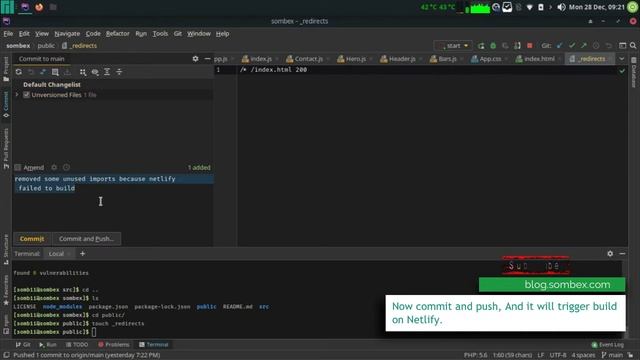This screenshot has height=360, width=640.
Task: Open Terminal panel settings gear
Action: pos(610,253)
